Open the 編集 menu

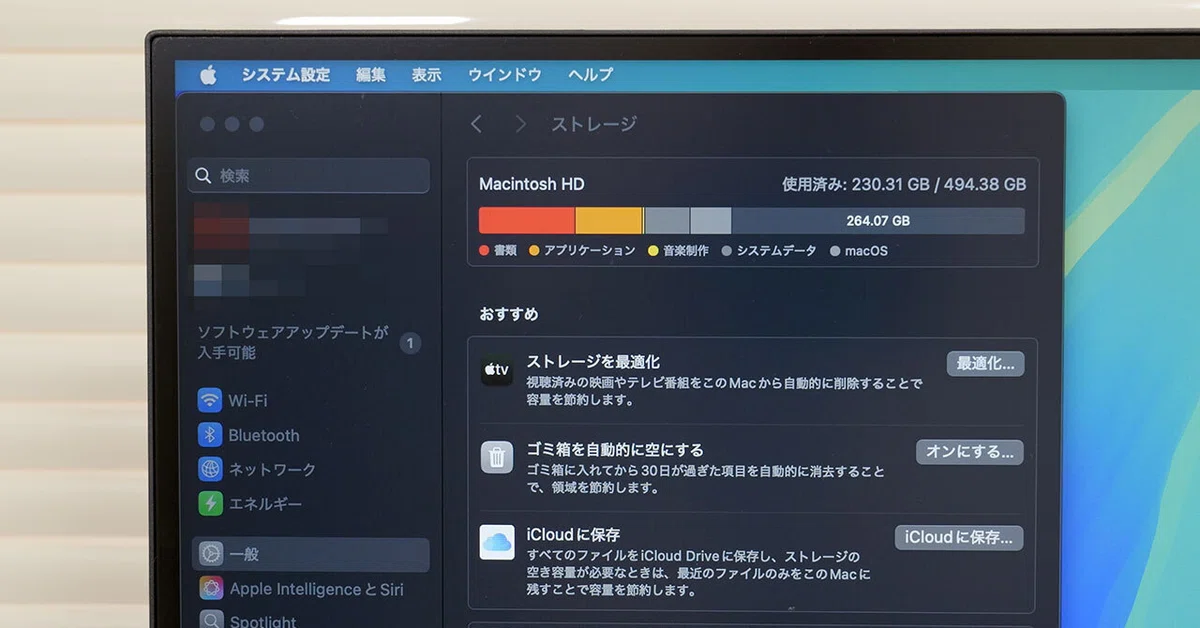point(371,75)
